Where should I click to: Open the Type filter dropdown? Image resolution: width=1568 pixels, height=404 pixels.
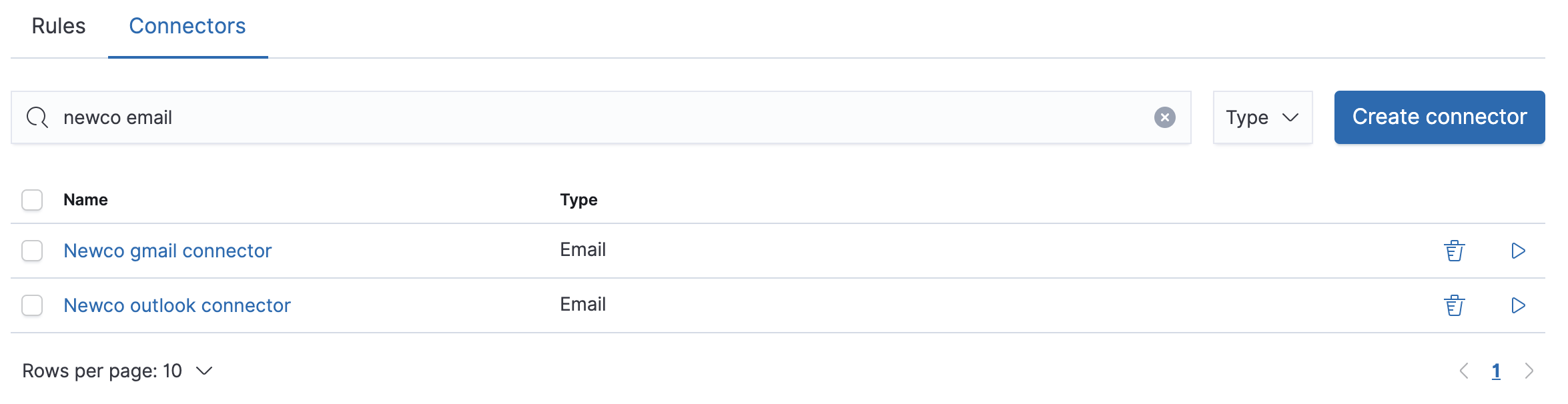click(1262, 117)
